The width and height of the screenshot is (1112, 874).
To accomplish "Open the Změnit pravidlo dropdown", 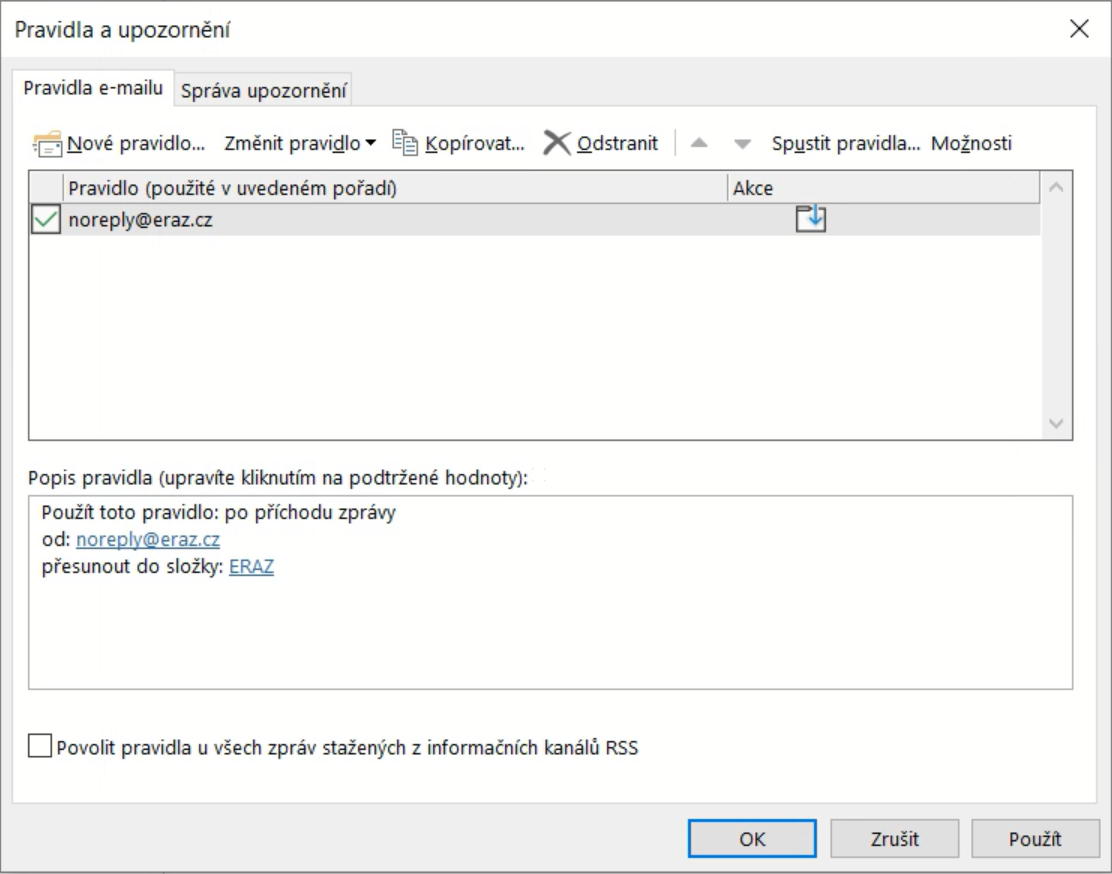I will (x=300, y=143).
